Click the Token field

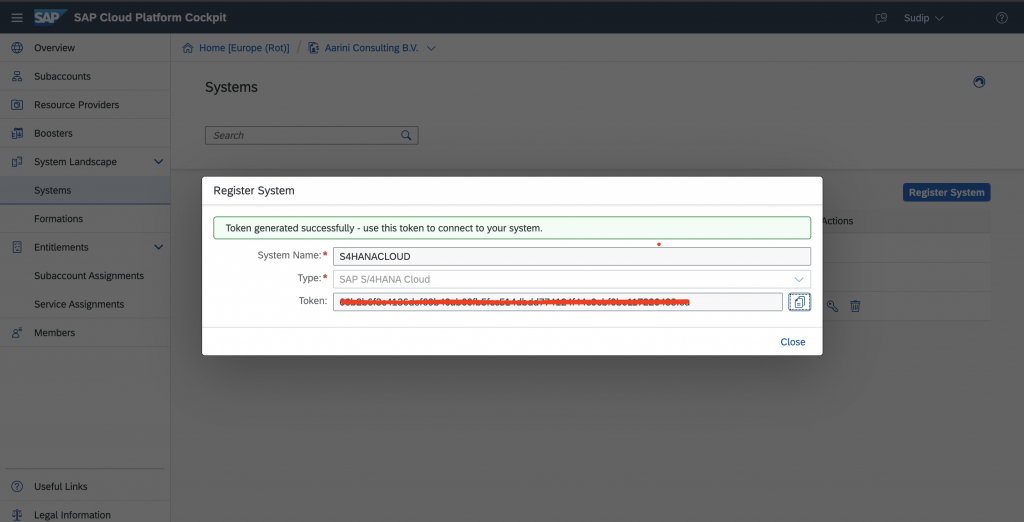click(558, 302)
